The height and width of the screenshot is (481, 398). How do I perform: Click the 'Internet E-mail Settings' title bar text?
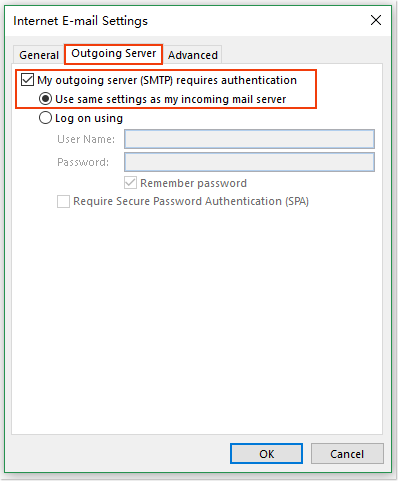pos(80,21)
